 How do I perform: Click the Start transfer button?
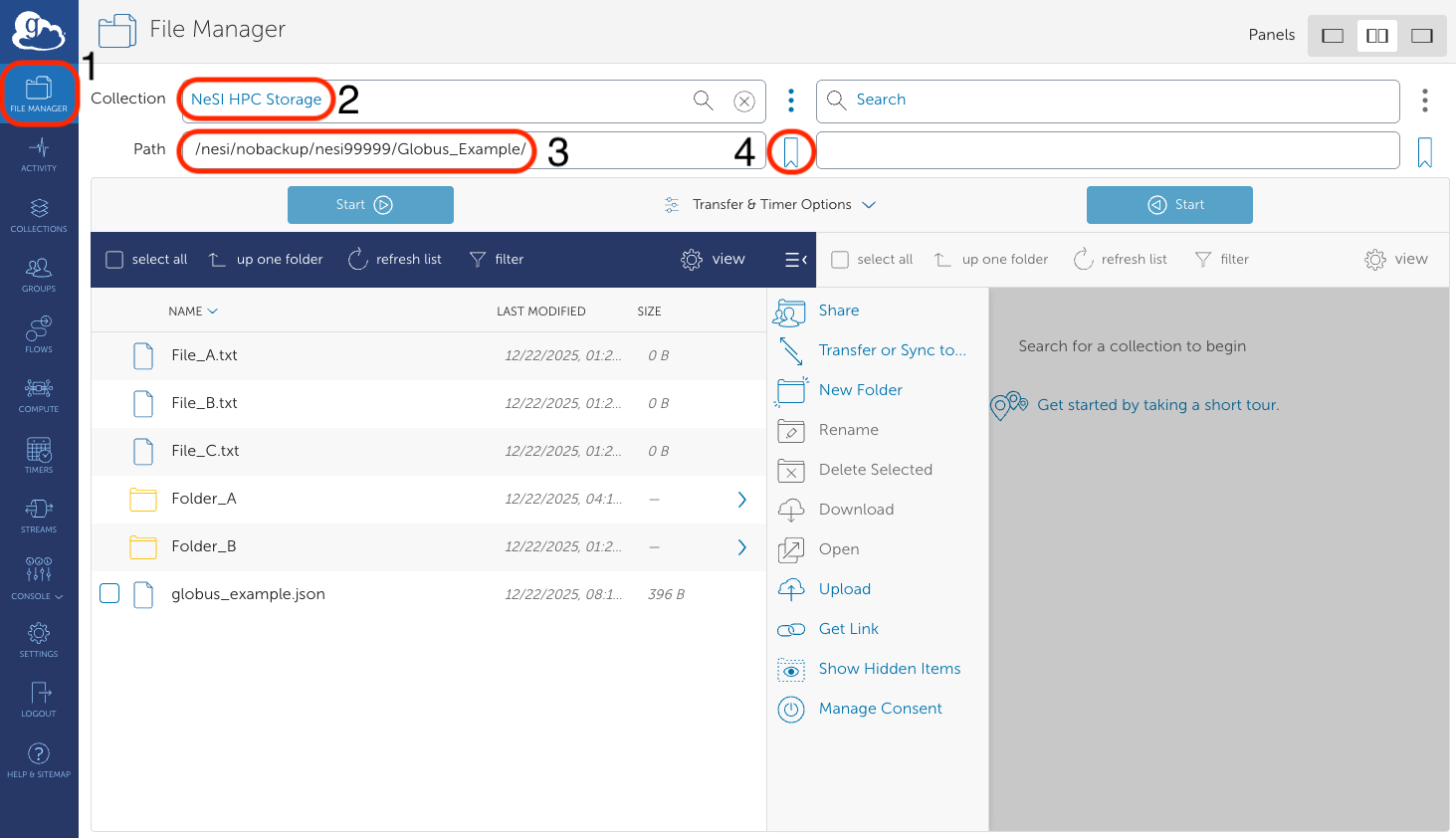coord(370,204)
